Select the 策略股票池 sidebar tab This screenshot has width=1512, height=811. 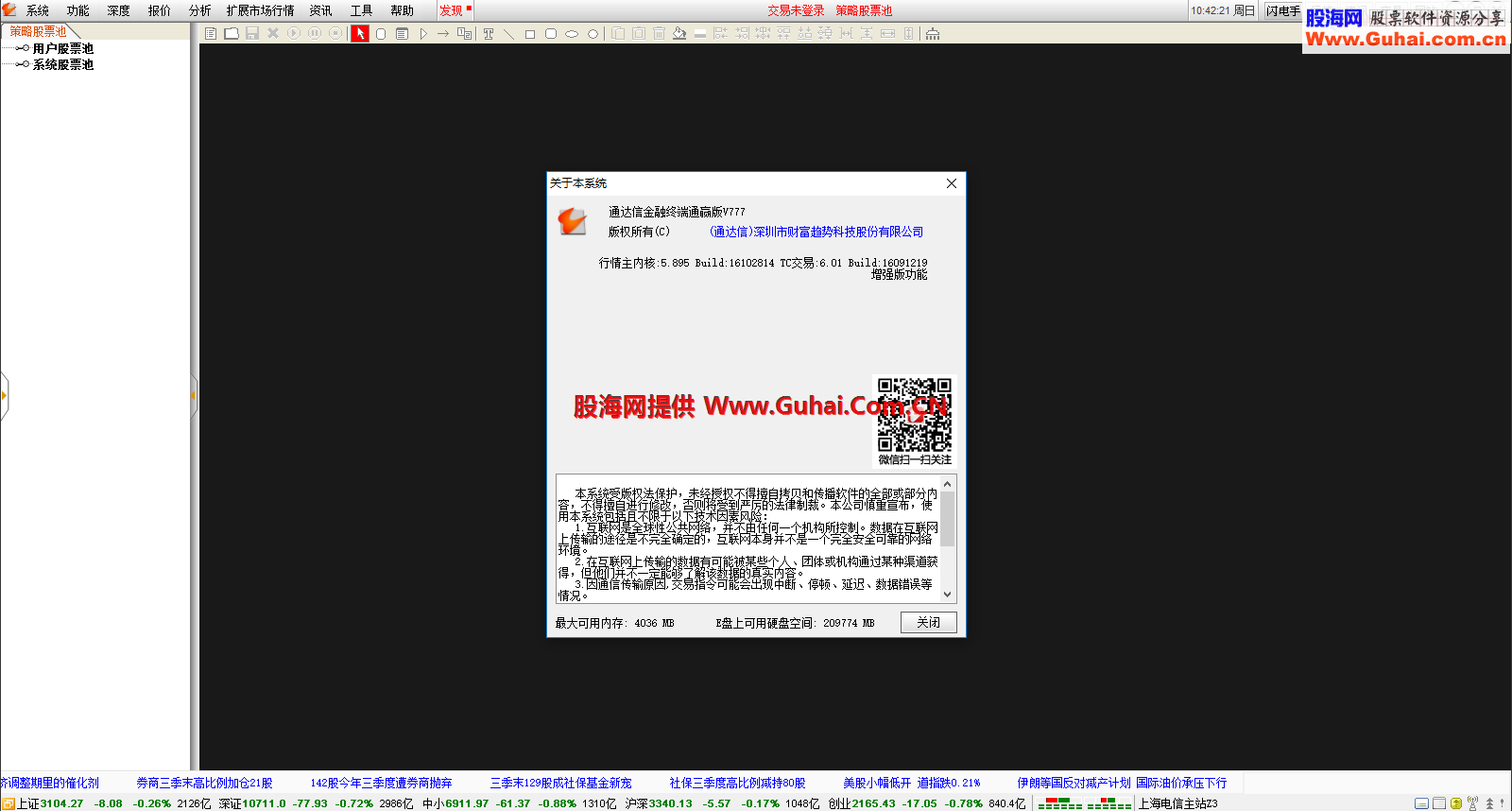coord(39,31)
